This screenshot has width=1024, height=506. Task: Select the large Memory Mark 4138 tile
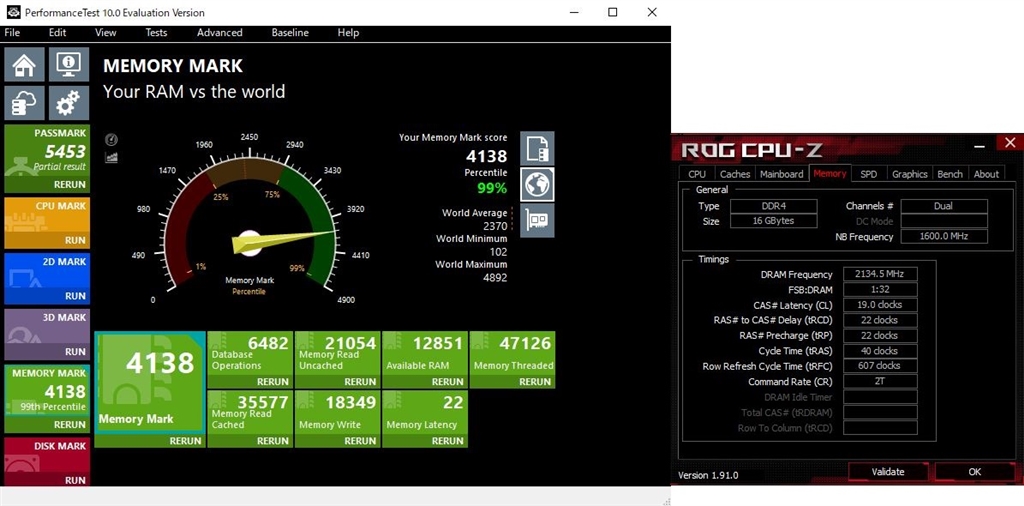[x=150, y=382]
